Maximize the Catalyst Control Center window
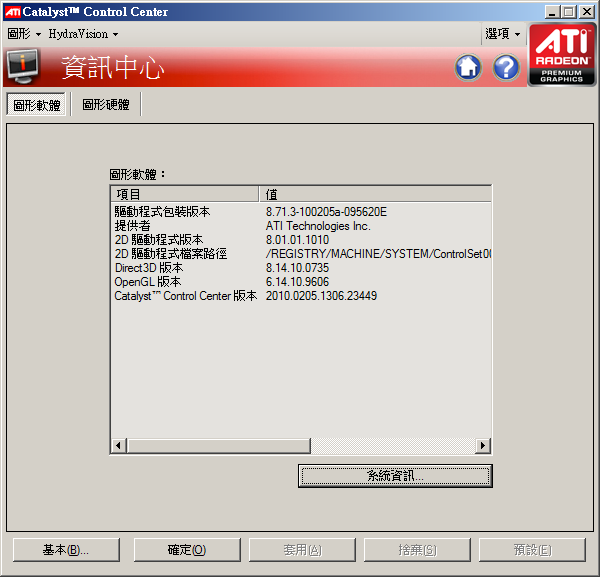Viewport: 600px width, 577px height. [x=569, y=12]
